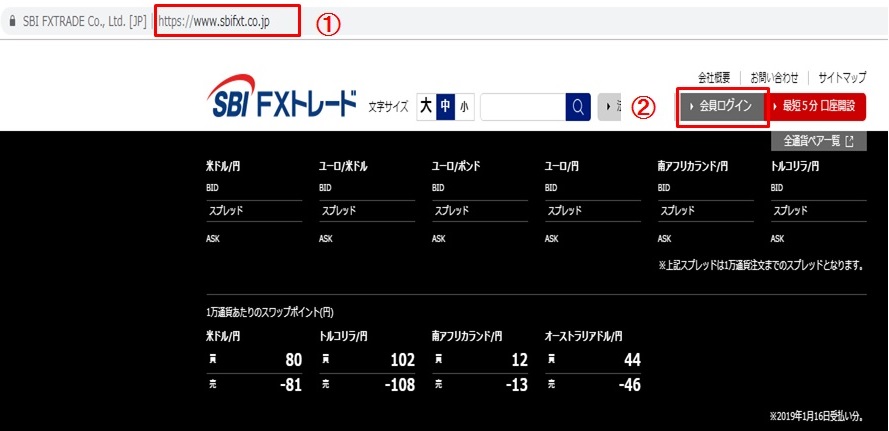Viewport: 889px width, 431px height.
Task: Click 文字サイズ label
Action: coord(388,107)
